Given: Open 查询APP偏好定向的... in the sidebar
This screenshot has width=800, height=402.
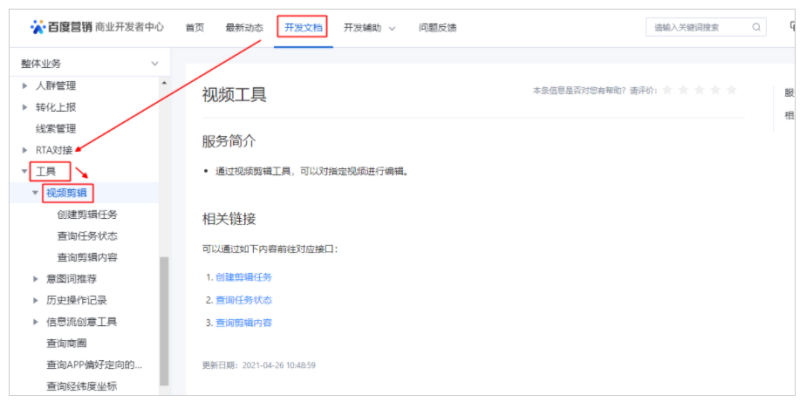Looking at the screenshot, I should (x=94, y=364).
